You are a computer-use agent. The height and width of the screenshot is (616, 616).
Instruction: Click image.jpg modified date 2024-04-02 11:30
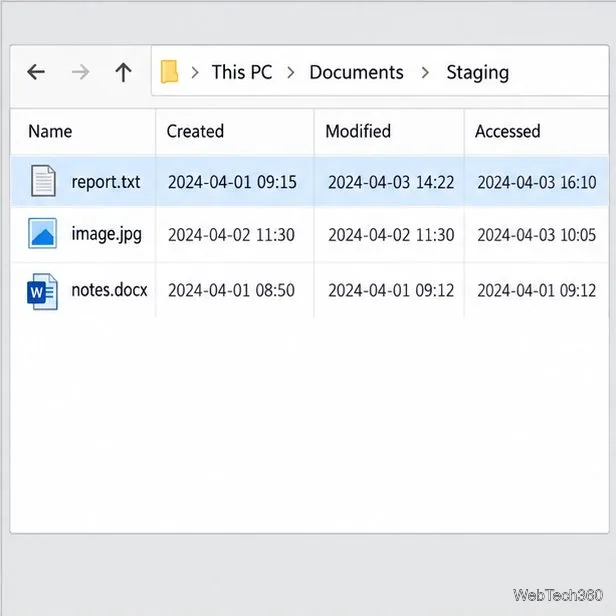[x=391, y=235]
